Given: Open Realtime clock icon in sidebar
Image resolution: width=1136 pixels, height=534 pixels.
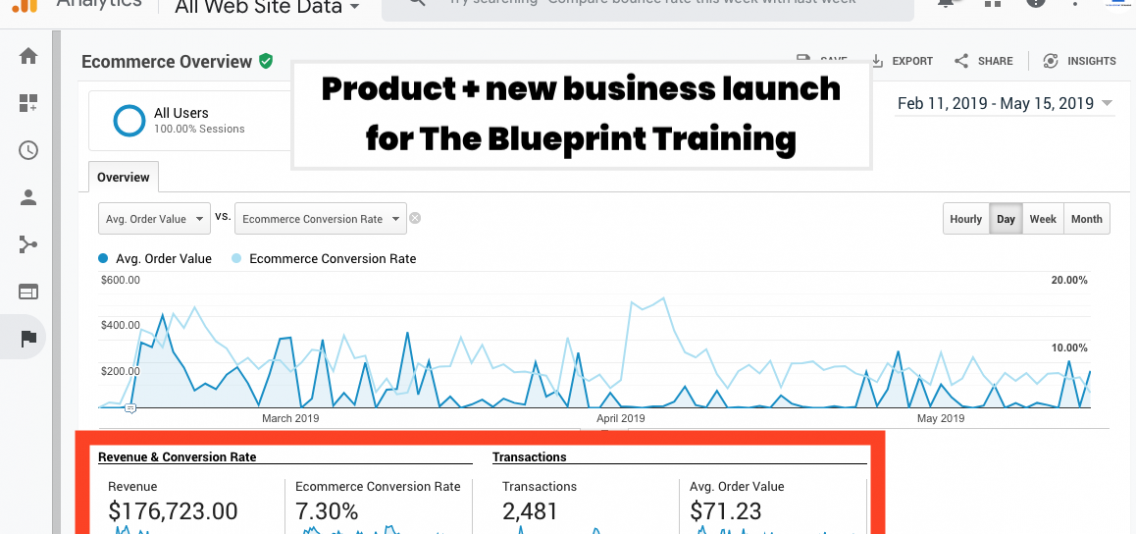Looking at the screenshot, I should [28, 150].
